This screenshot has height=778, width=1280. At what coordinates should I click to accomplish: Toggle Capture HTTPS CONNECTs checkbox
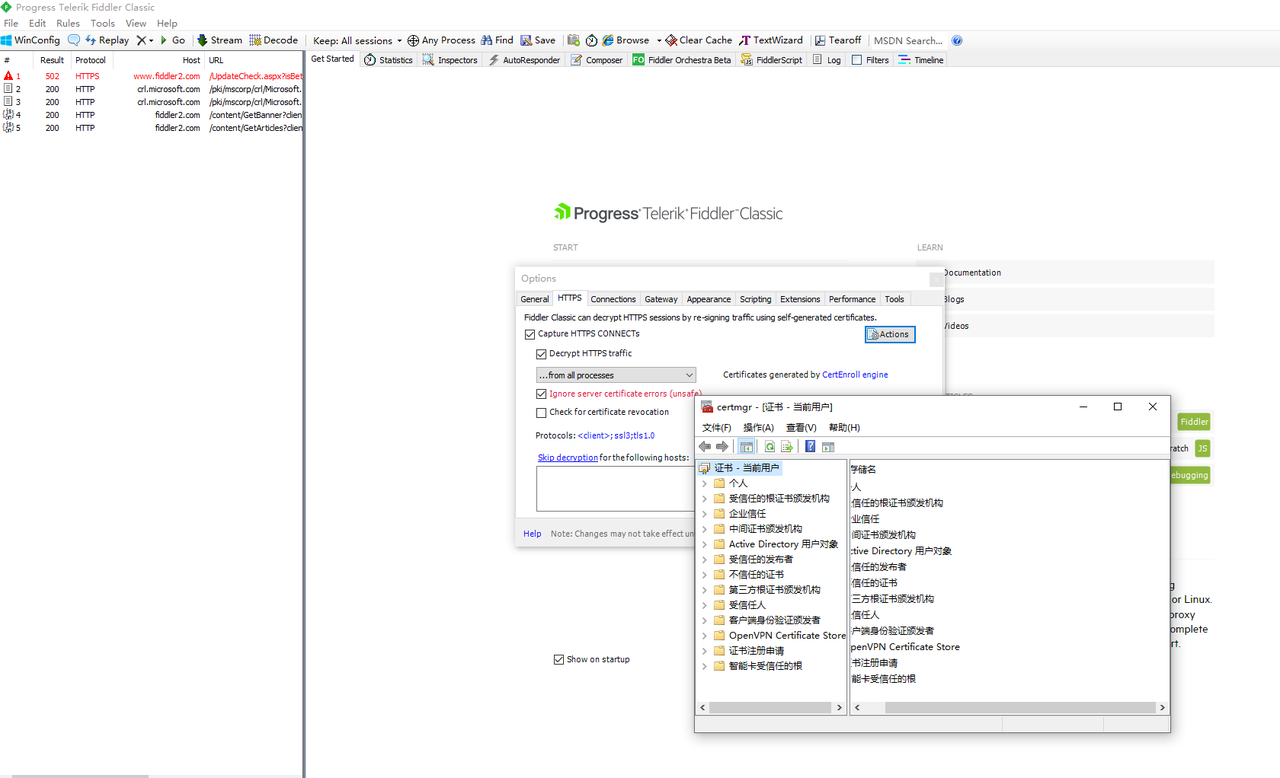(530, 334)
